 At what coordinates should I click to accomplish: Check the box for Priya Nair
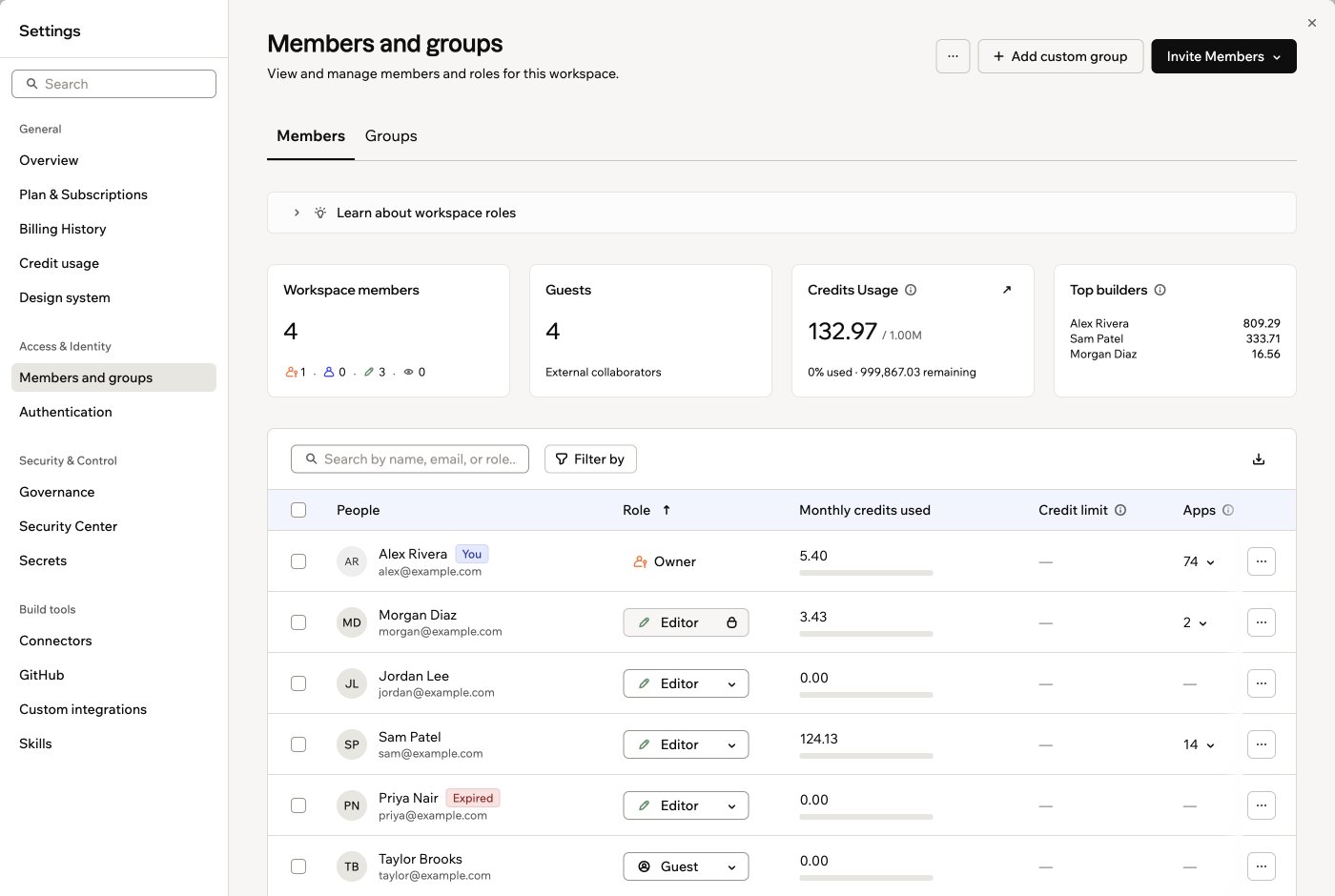[298, 805]
